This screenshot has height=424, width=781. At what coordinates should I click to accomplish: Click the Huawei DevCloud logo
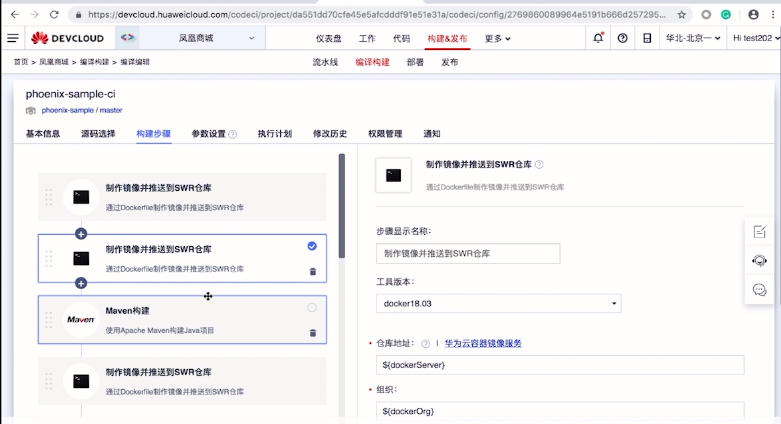point(67,38)
